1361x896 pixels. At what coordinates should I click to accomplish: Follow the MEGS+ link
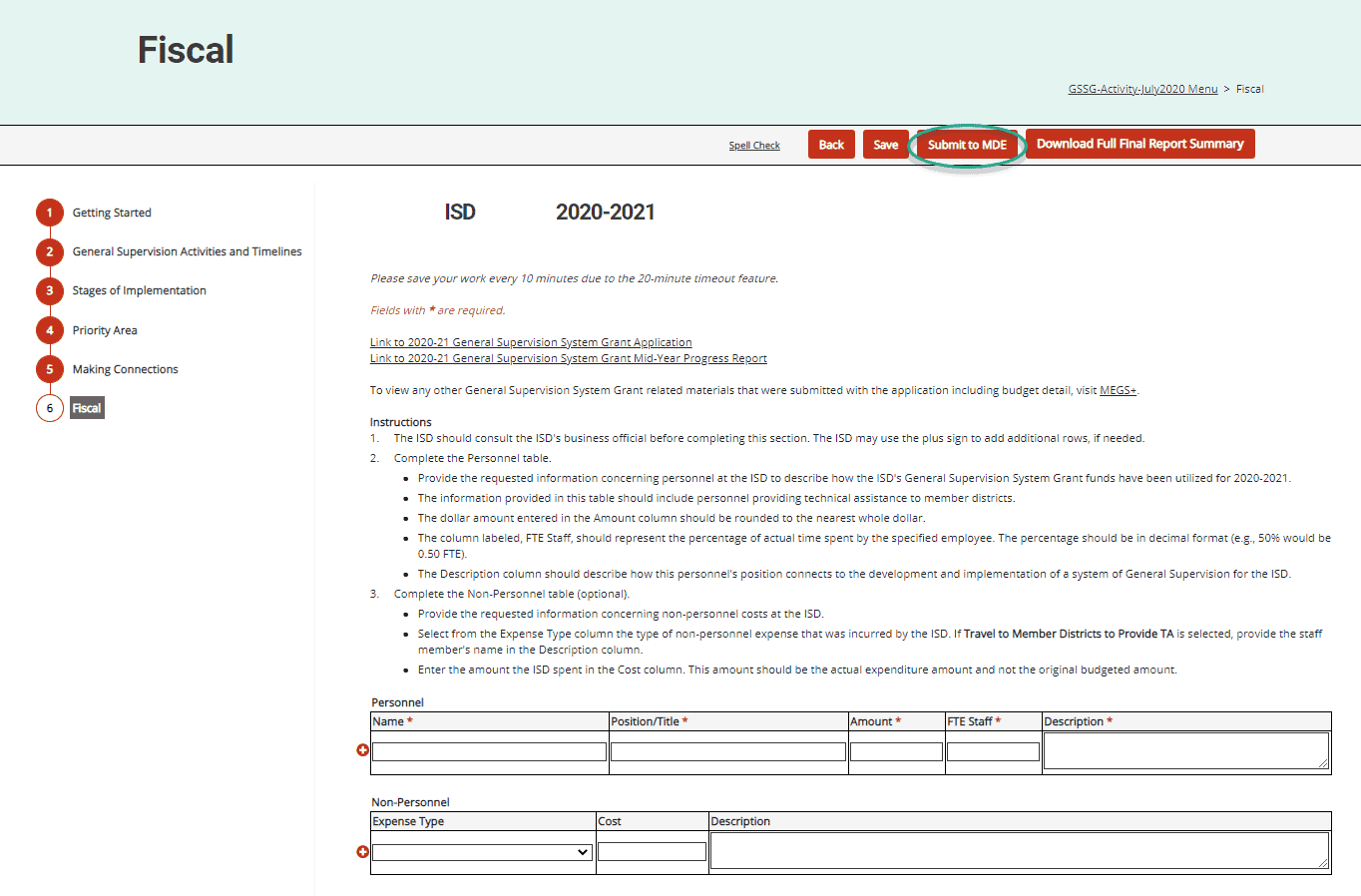click(1118, 390)
